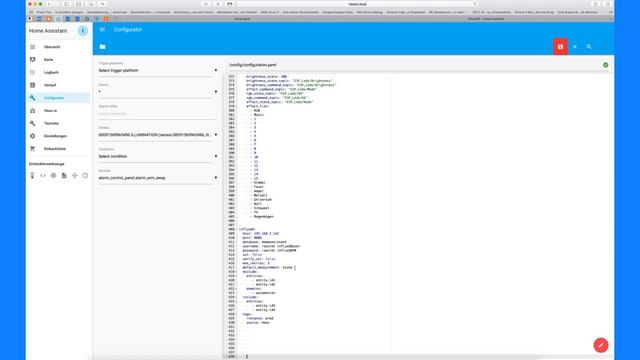Screen dimensions: 640x360
Task: Open the file browser folder icon
Action: coord(102,47)
